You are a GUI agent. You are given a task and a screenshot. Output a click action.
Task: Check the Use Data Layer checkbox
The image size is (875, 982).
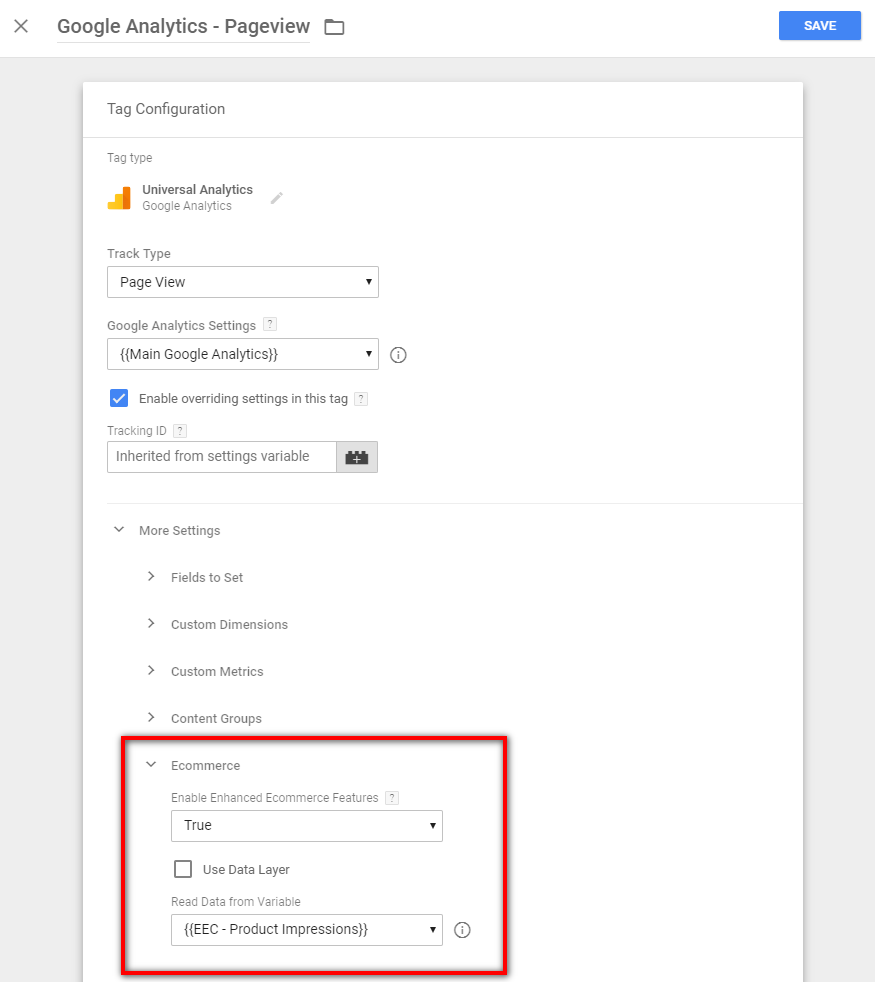183,869
